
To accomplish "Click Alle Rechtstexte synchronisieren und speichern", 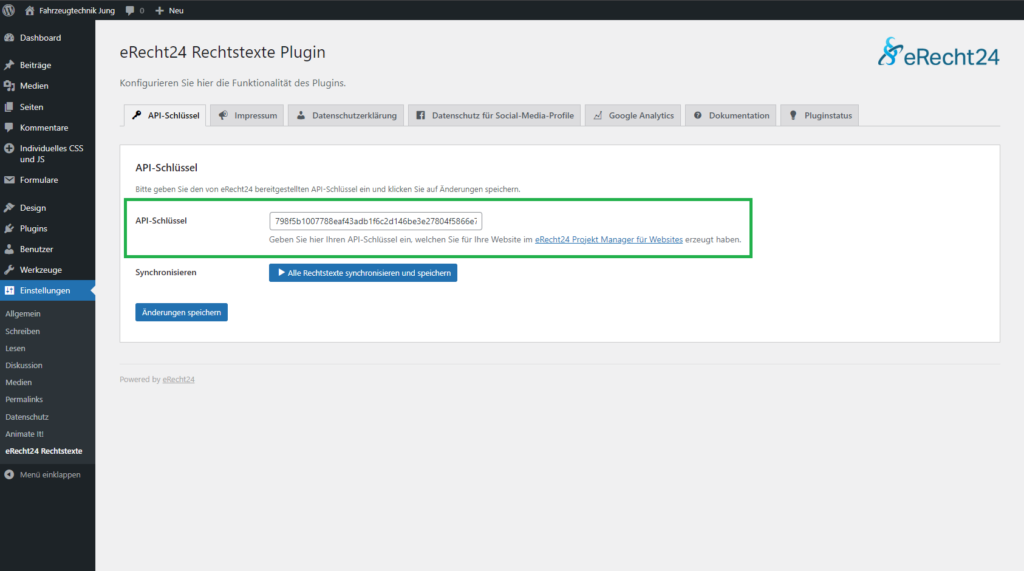I will tap(363, 272).
